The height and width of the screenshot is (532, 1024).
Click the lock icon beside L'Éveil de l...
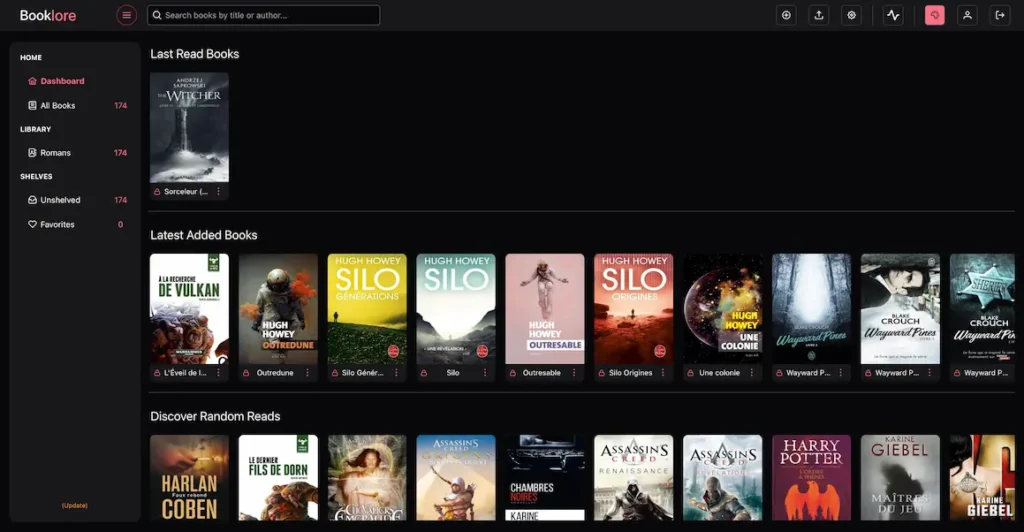157,373
